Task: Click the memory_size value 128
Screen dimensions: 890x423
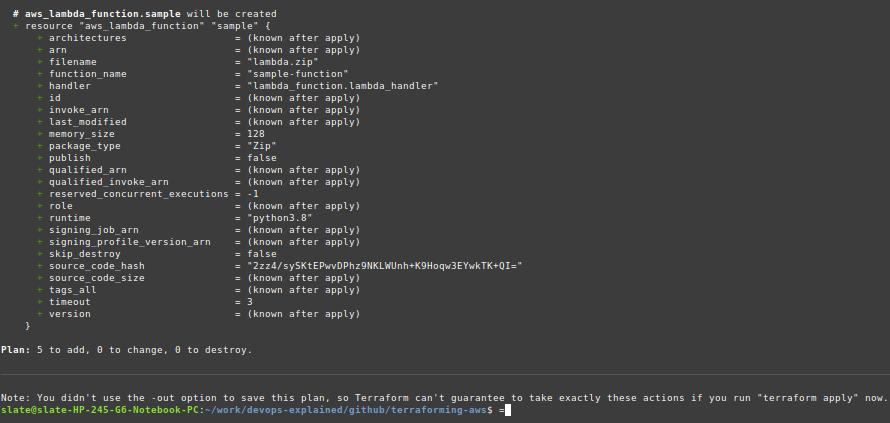Action: coord(256,134)
